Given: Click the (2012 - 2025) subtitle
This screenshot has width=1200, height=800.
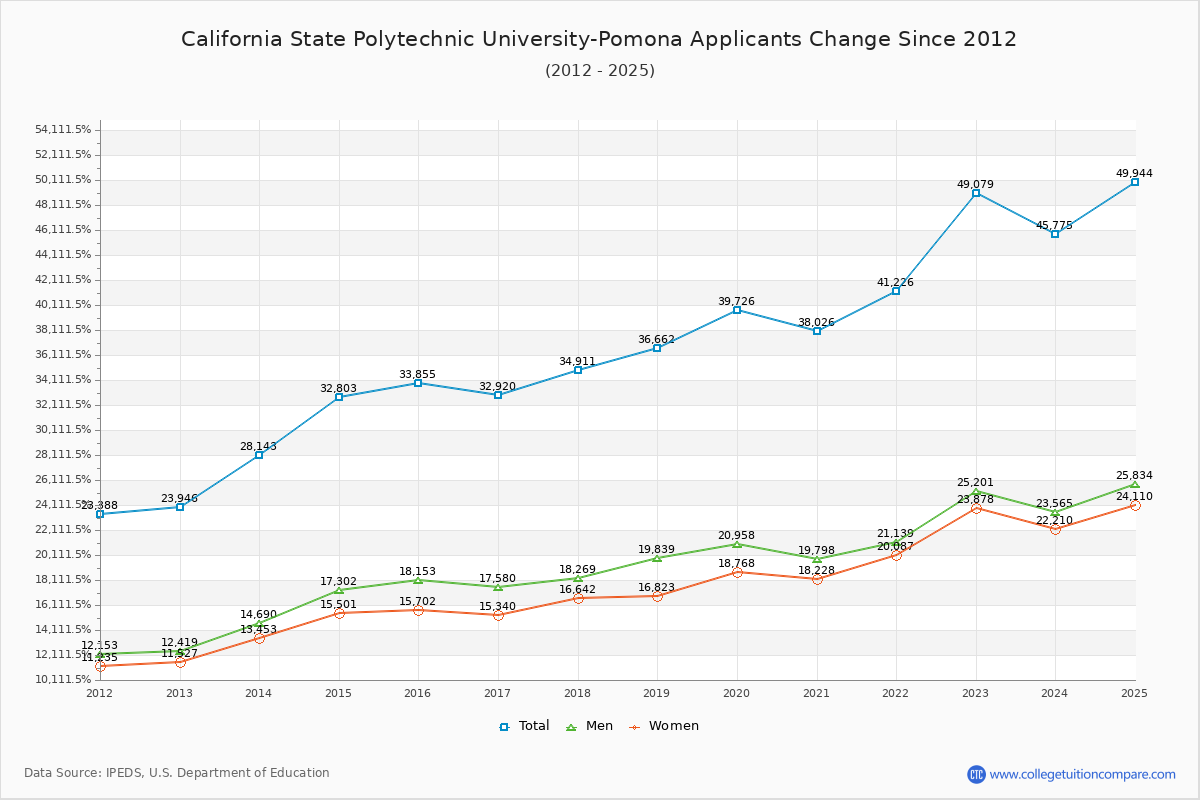Looking at the screenshot, I should pos(600,70).
